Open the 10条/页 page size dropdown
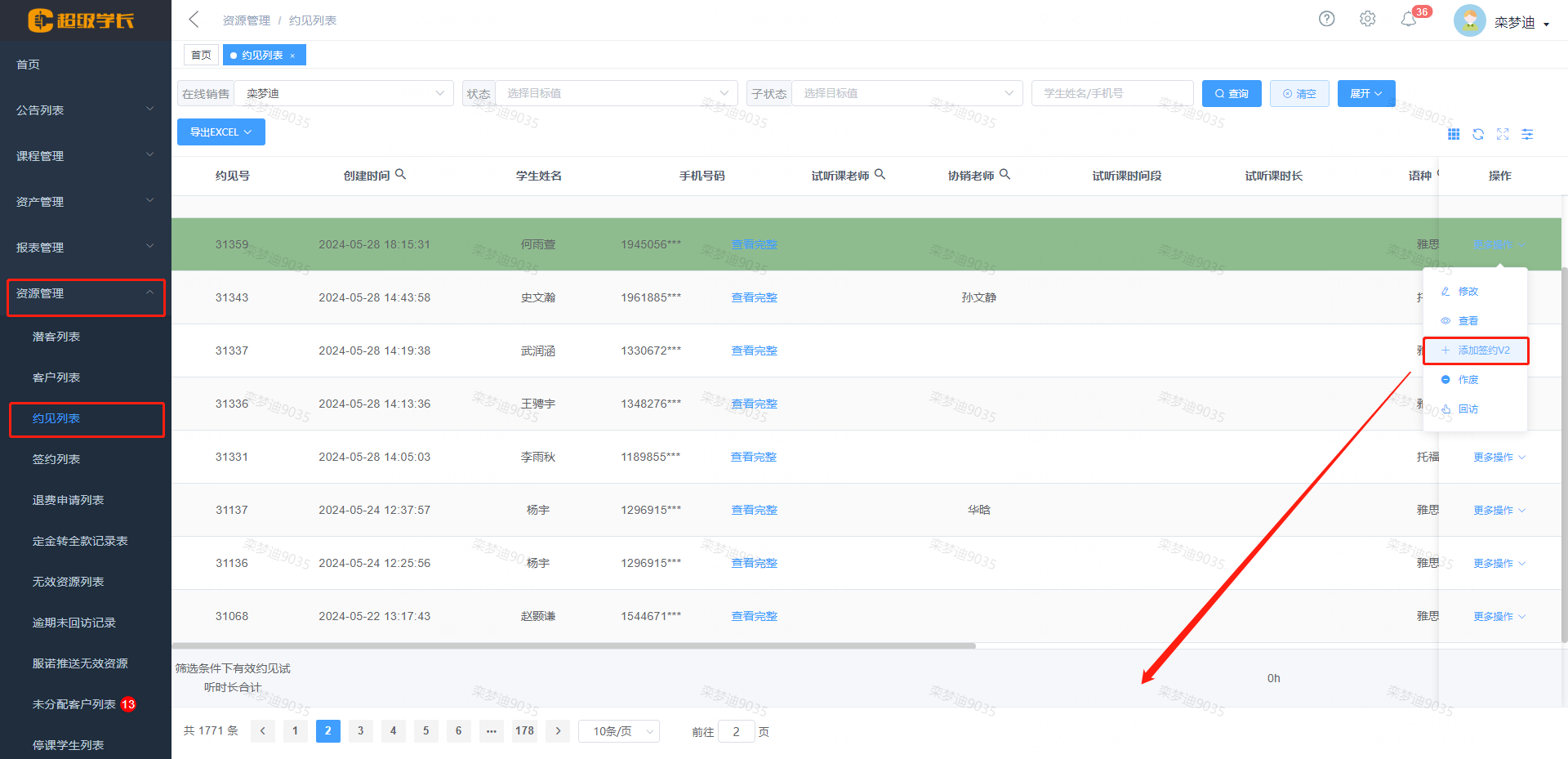The image size is (1568, 759). tap(618, 731)
